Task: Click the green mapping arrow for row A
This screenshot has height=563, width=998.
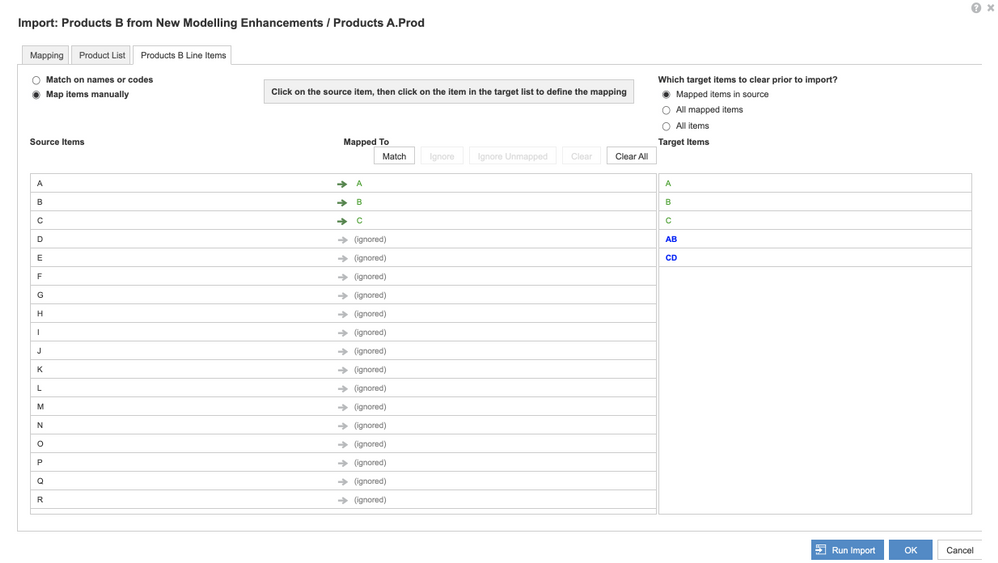Action: click(342, 184)
